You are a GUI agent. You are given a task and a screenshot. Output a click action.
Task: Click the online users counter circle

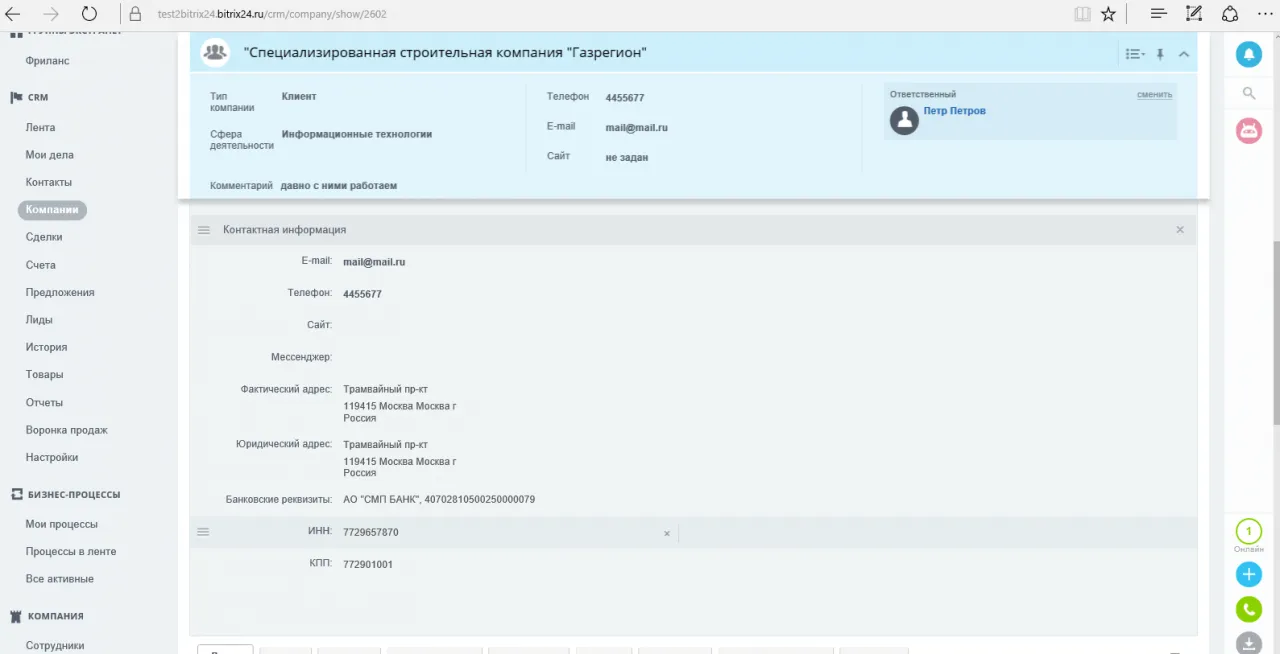click(x=1248, y=532)
